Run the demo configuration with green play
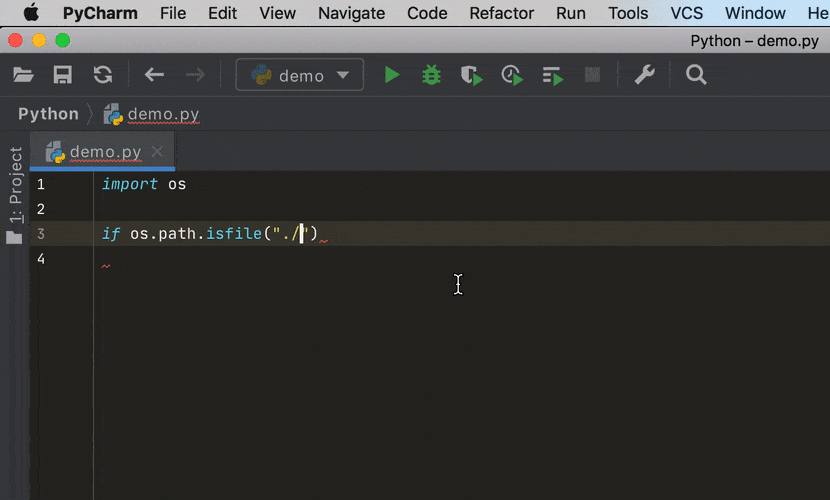Viewport: 830px width, 500px height. 392,75
